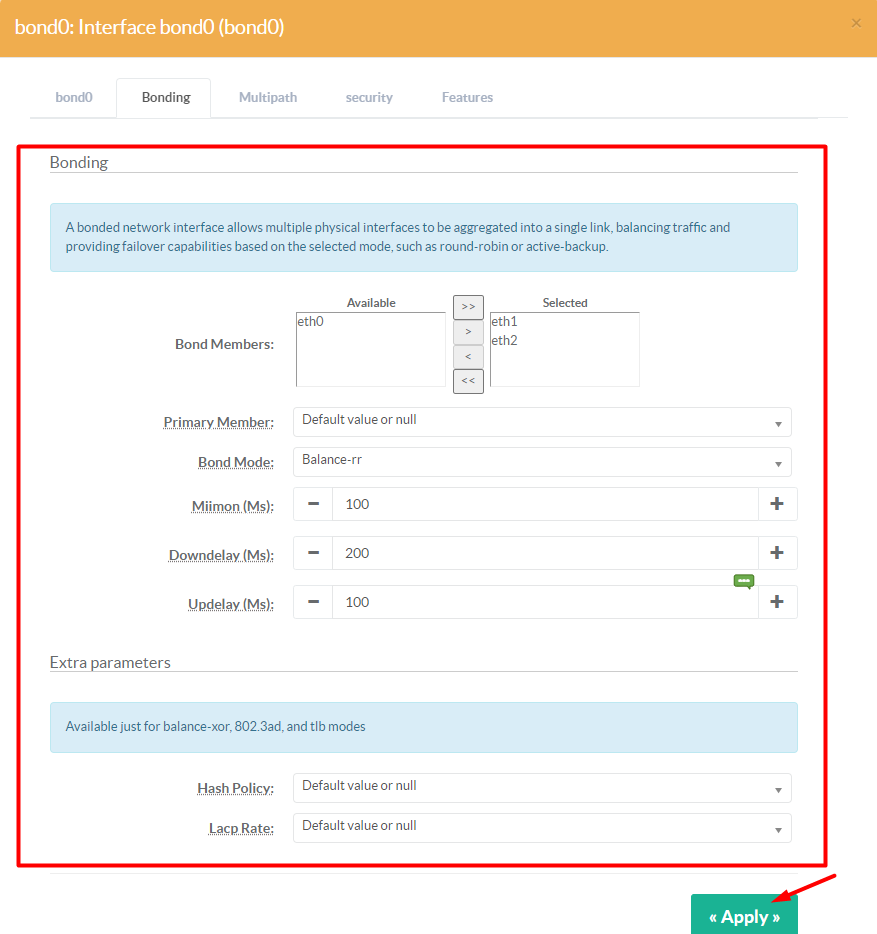Click the « Apply » button
Viewport: 877px width, 934px height.
[744, 913]
